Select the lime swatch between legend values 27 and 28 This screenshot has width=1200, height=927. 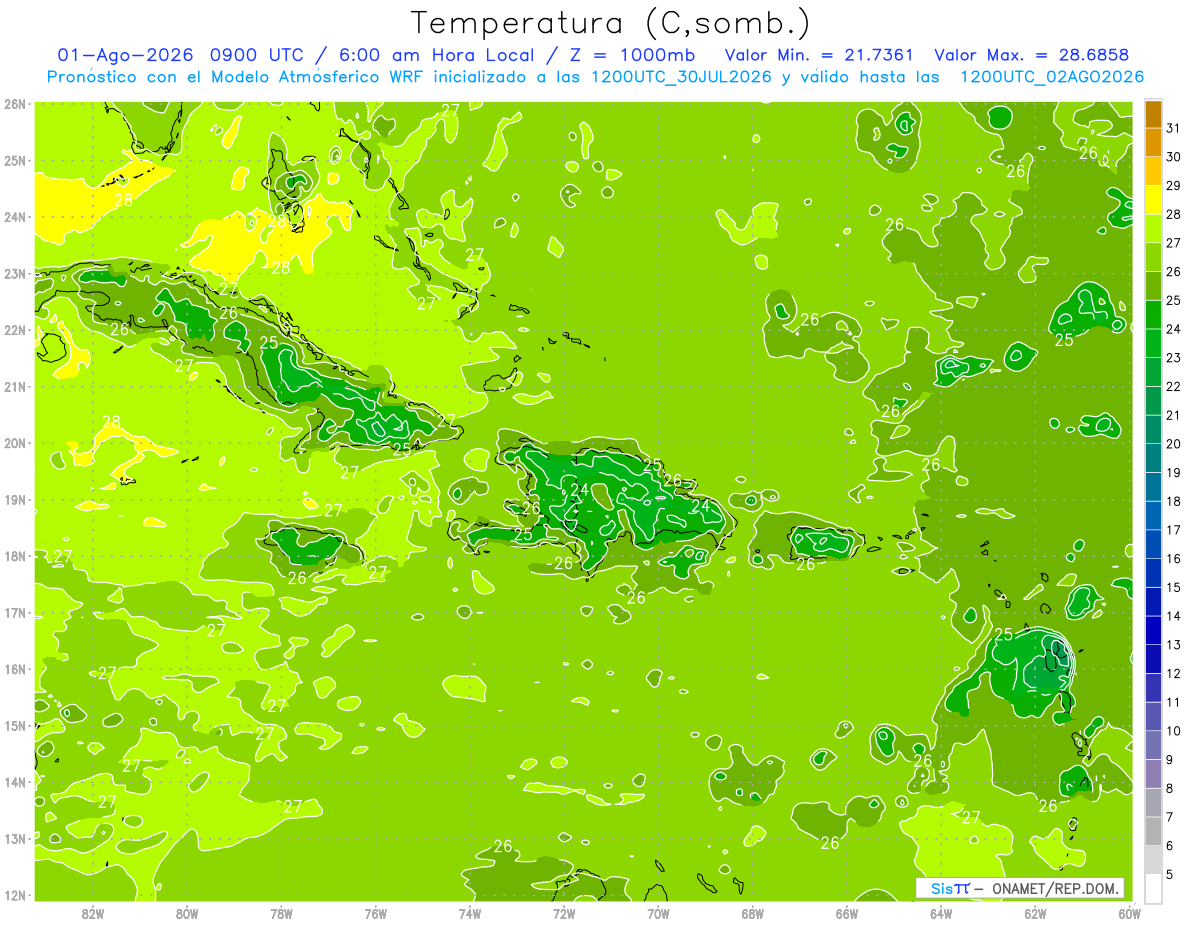[1154, 228]
